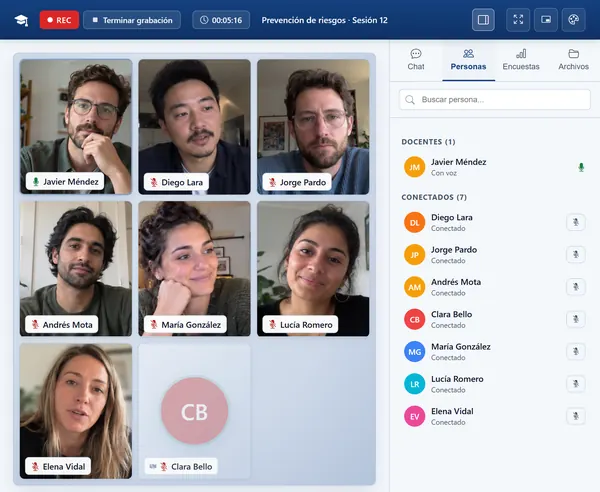Image resolution: width=600 pixels, height=492 pixels.
Task: Click the JP avatar of Jorge Pardo
Action: (414, 255)
